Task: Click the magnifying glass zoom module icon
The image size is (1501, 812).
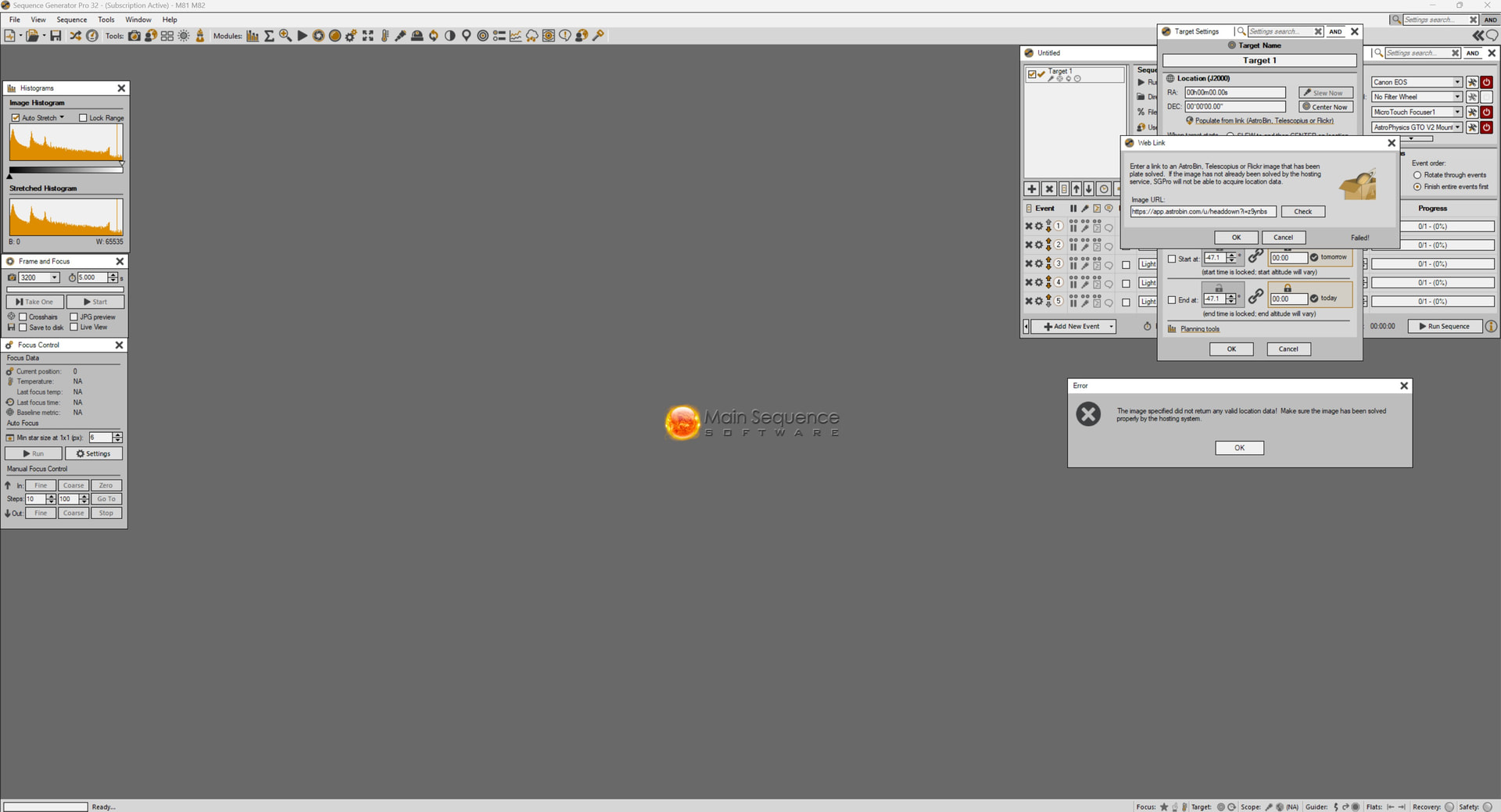Action: (285, 36)
